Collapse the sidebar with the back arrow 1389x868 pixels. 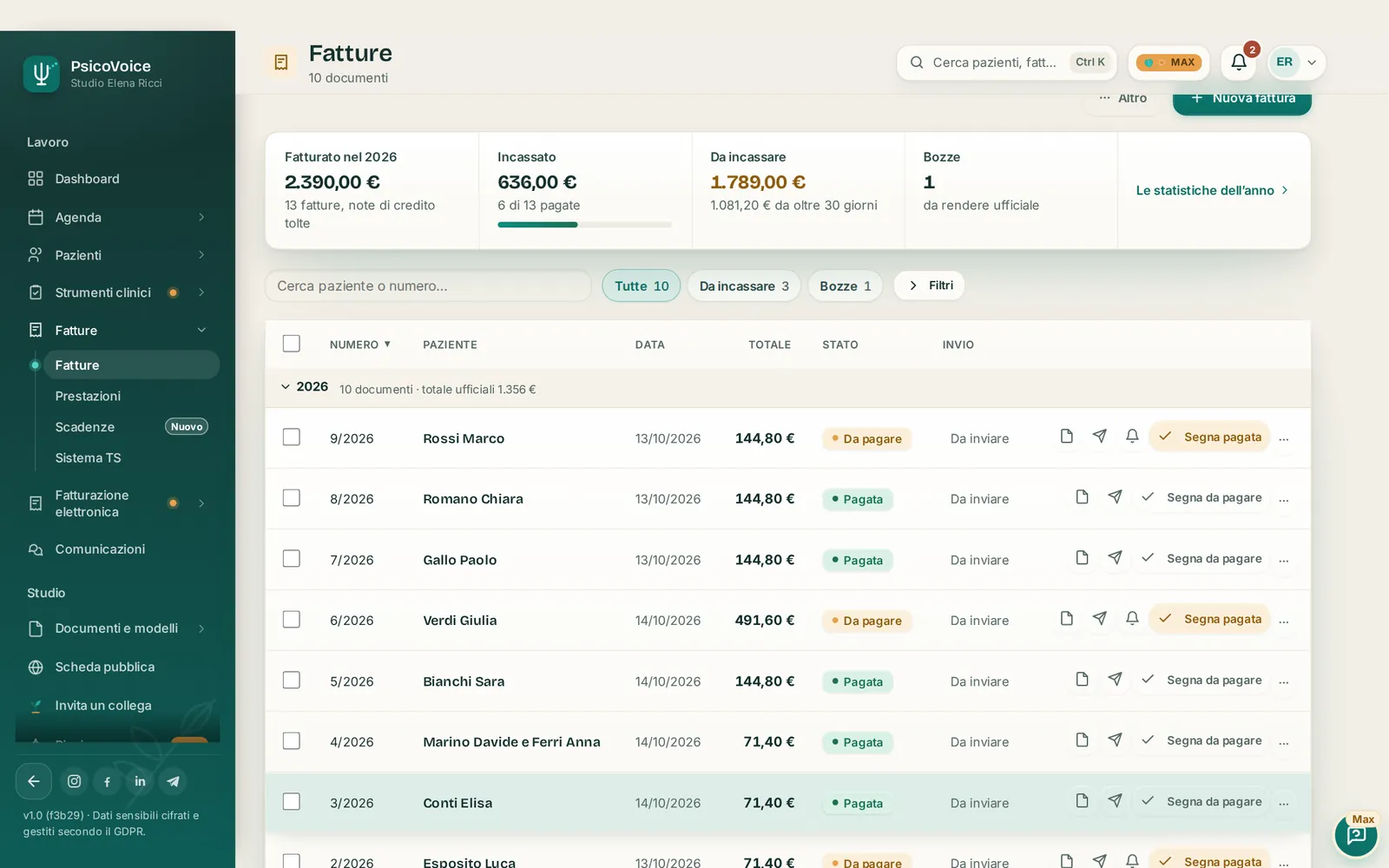(x=34, y=781)
